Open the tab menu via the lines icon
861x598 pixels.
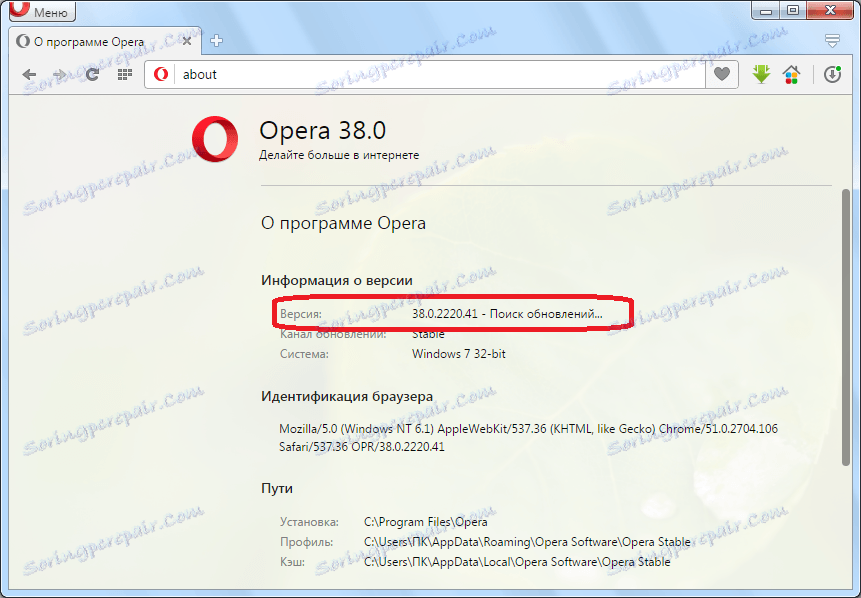[832, 42]
